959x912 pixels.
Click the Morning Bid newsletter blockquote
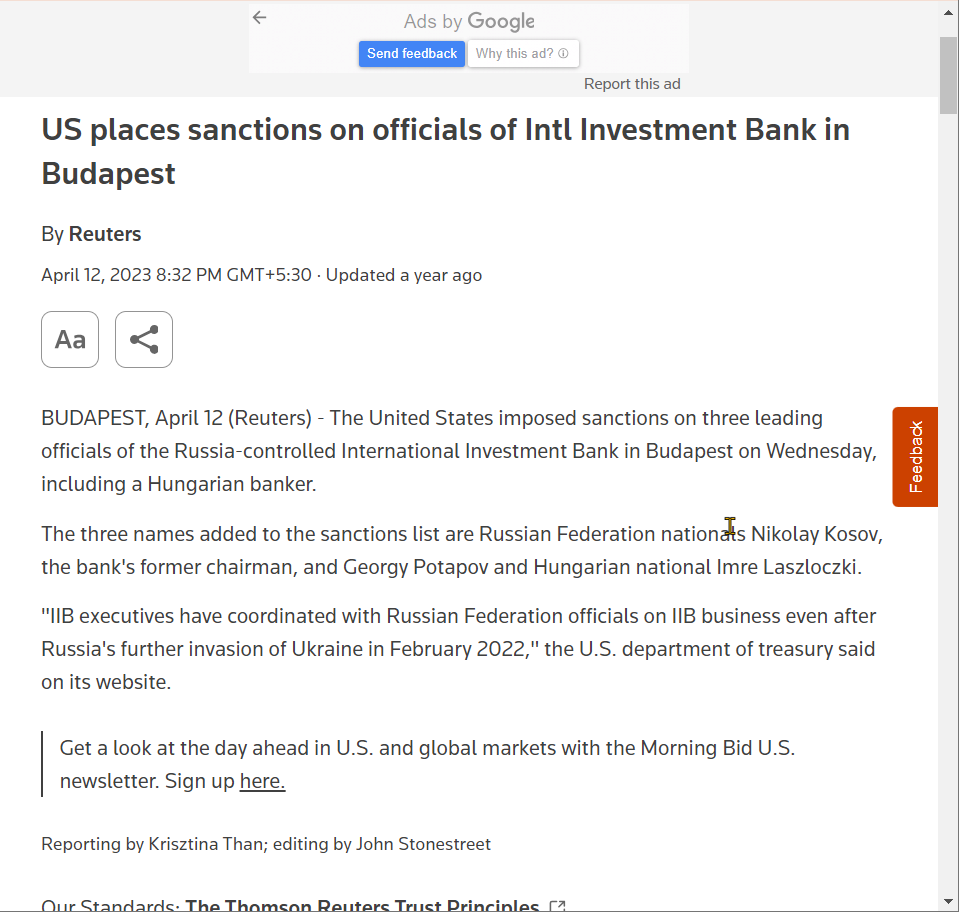tap(427, 765)
